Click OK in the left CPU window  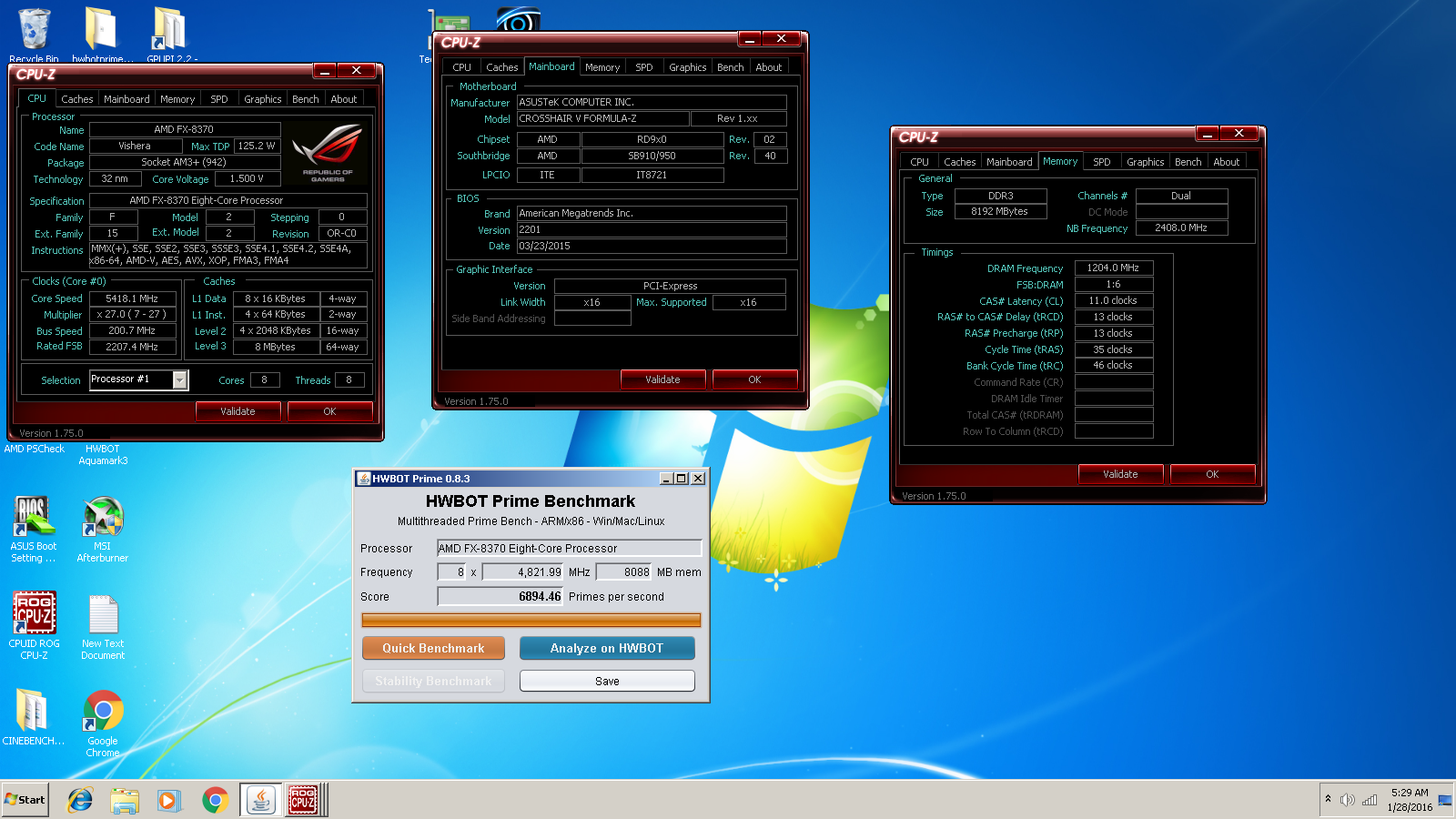[x=330, y=411]
